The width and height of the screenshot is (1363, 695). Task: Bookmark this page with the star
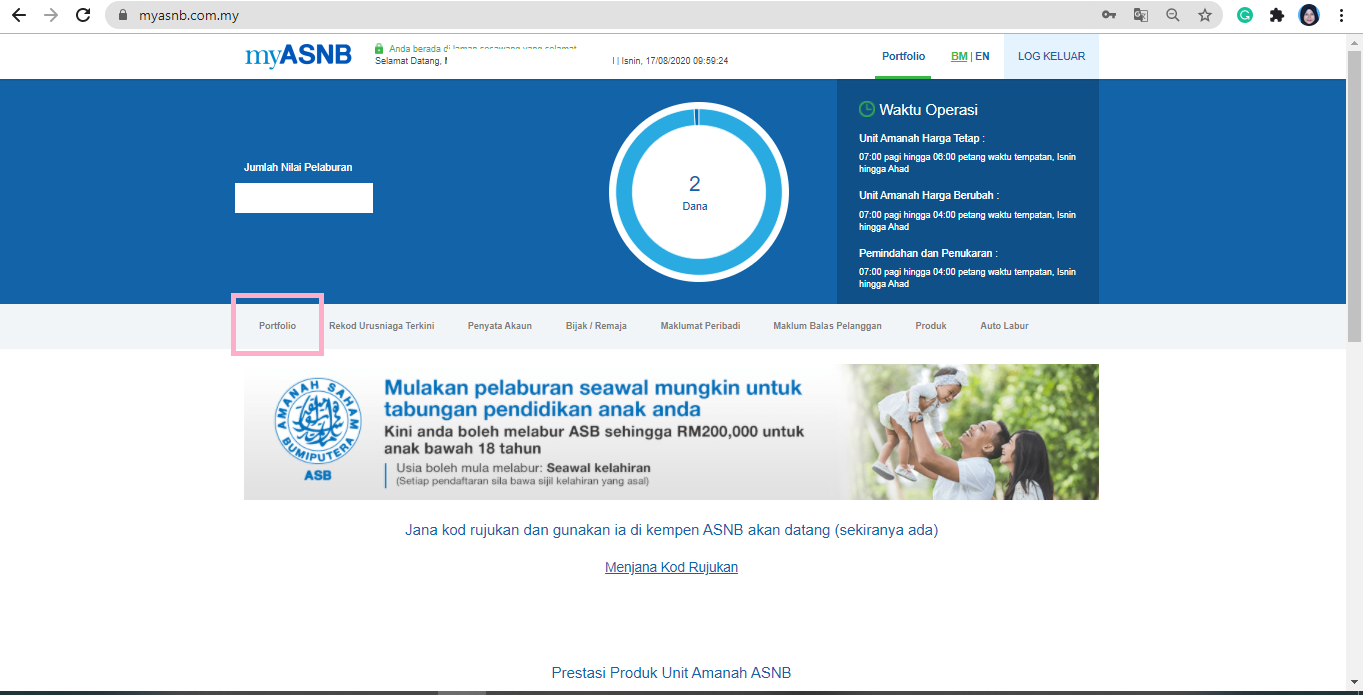point(1205,15)
